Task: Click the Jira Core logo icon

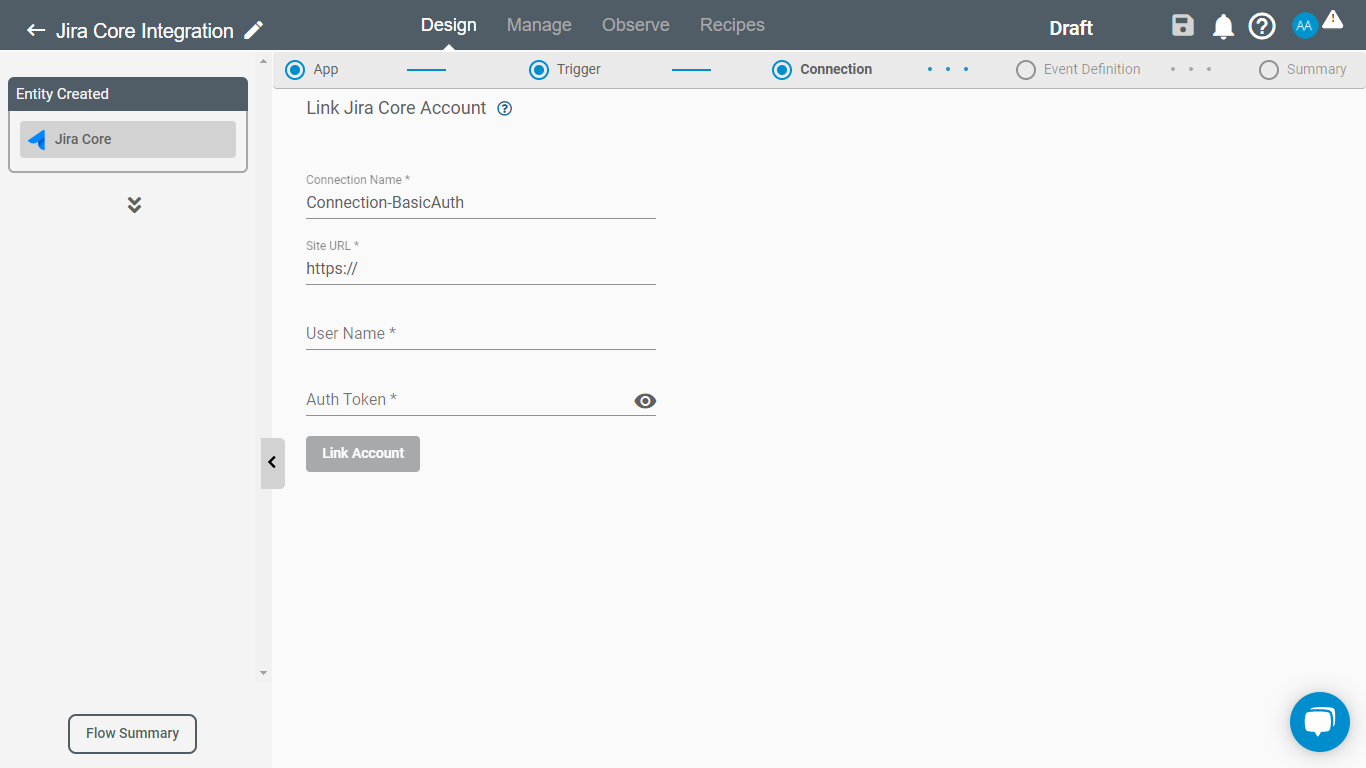Action: [37, 139]
